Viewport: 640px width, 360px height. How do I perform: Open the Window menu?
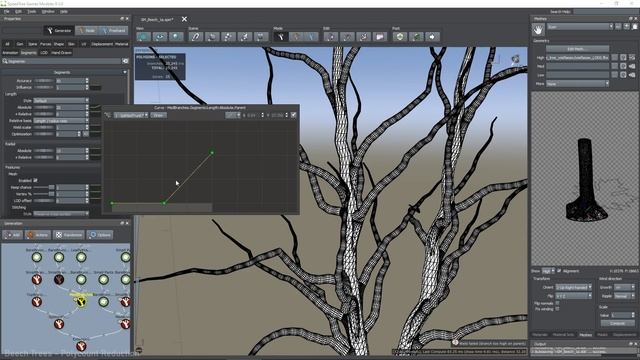[x=48, y=12]
